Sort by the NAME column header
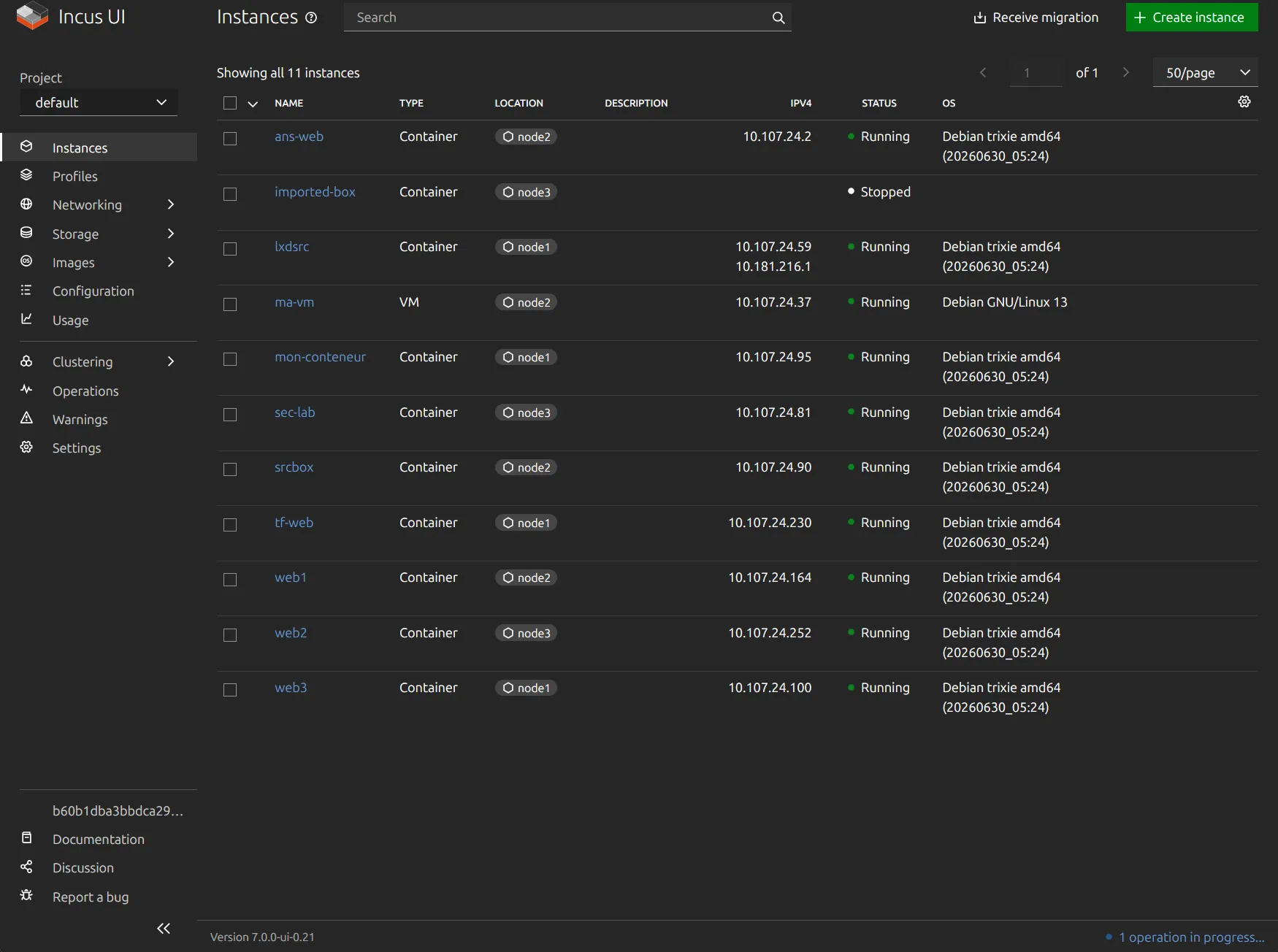 click(x=288, y=103)
